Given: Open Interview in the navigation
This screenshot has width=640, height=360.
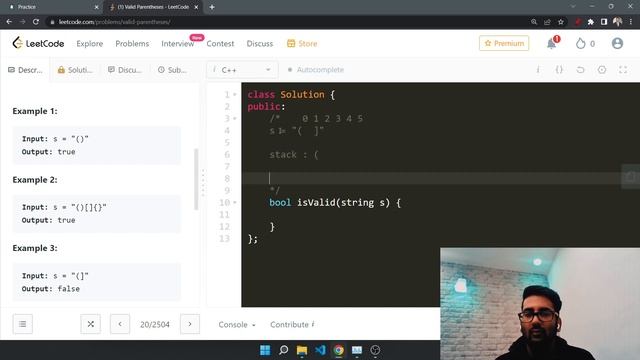Looking at the screenshot, I should coord(178,43).
